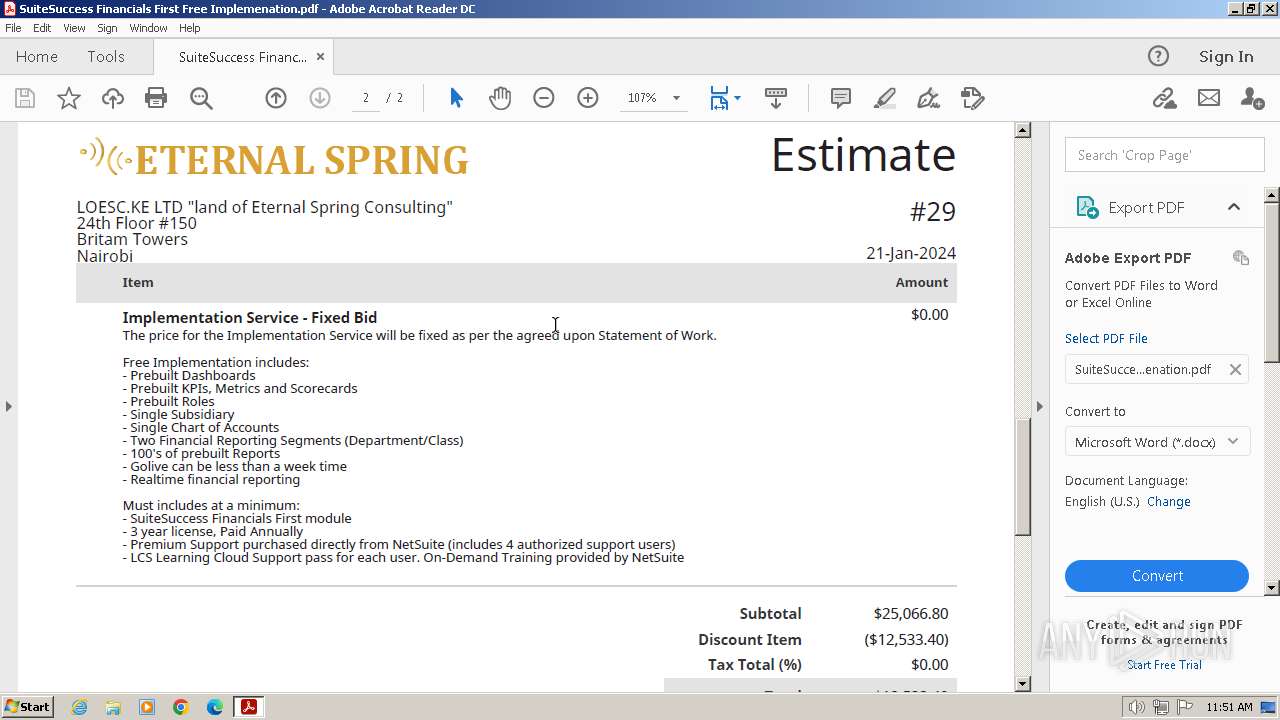Print the document using the printer icon
1280x720 pixels.
[156, 98]
